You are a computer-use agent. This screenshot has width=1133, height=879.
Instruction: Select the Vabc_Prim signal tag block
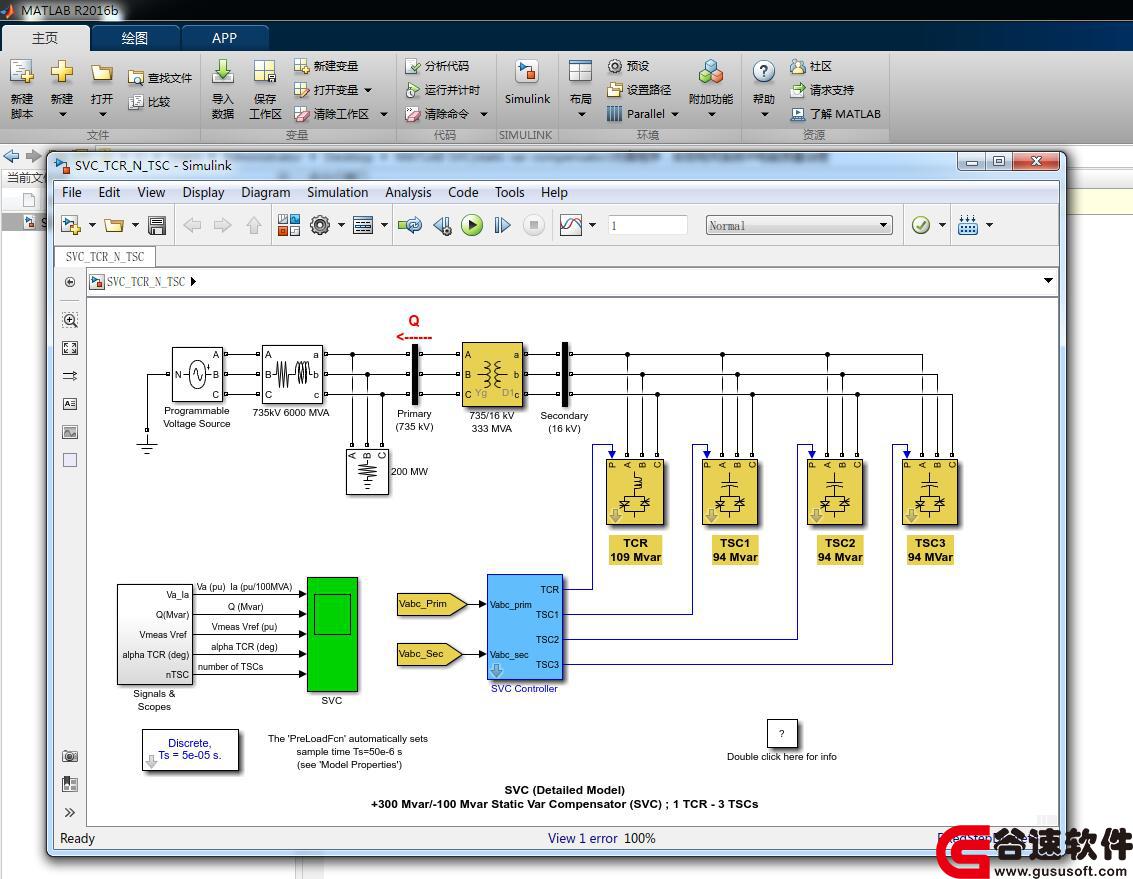[432, 604]
